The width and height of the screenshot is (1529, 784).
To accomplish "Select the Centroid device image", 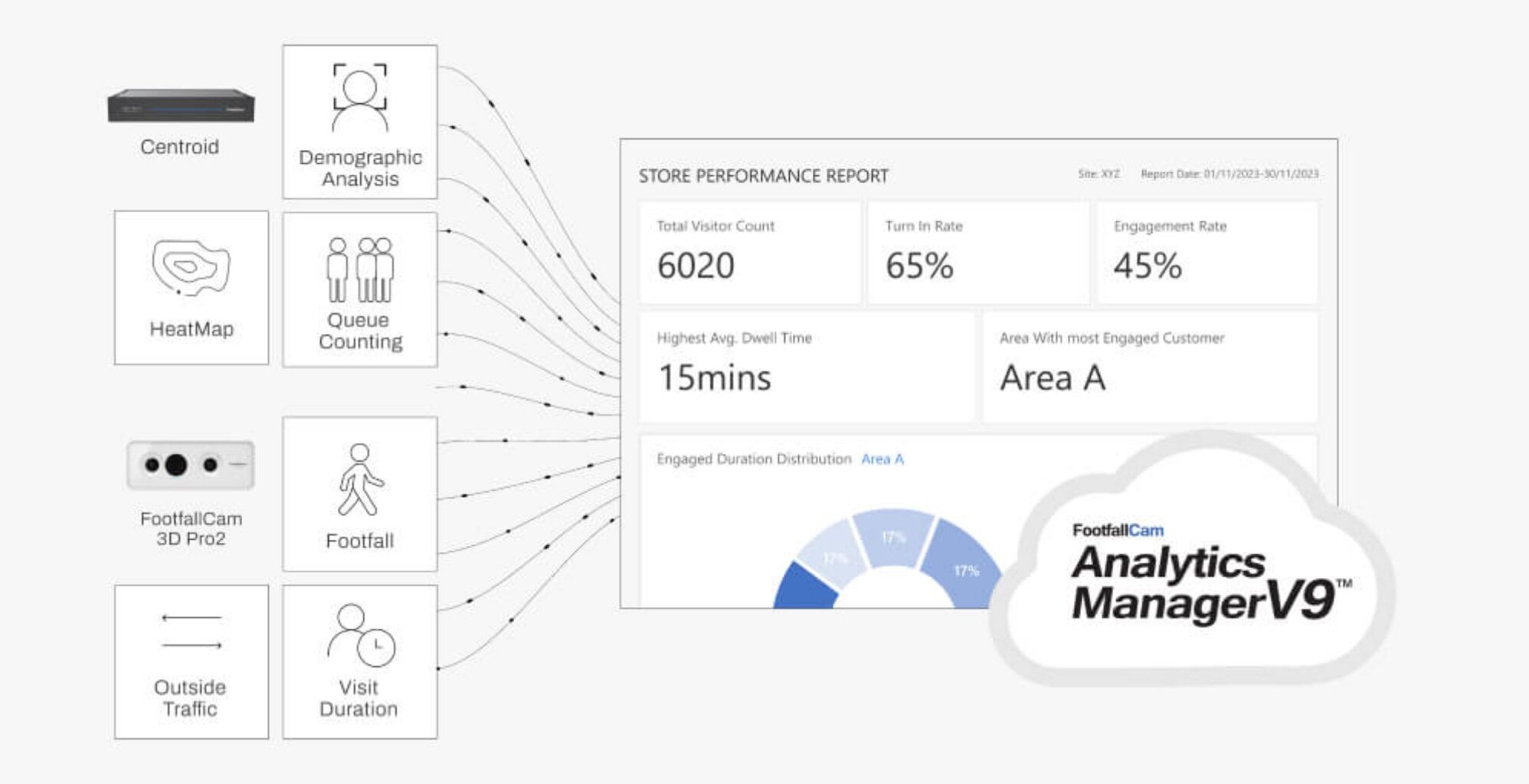I will pyautogui.click(x=181, y=106).
